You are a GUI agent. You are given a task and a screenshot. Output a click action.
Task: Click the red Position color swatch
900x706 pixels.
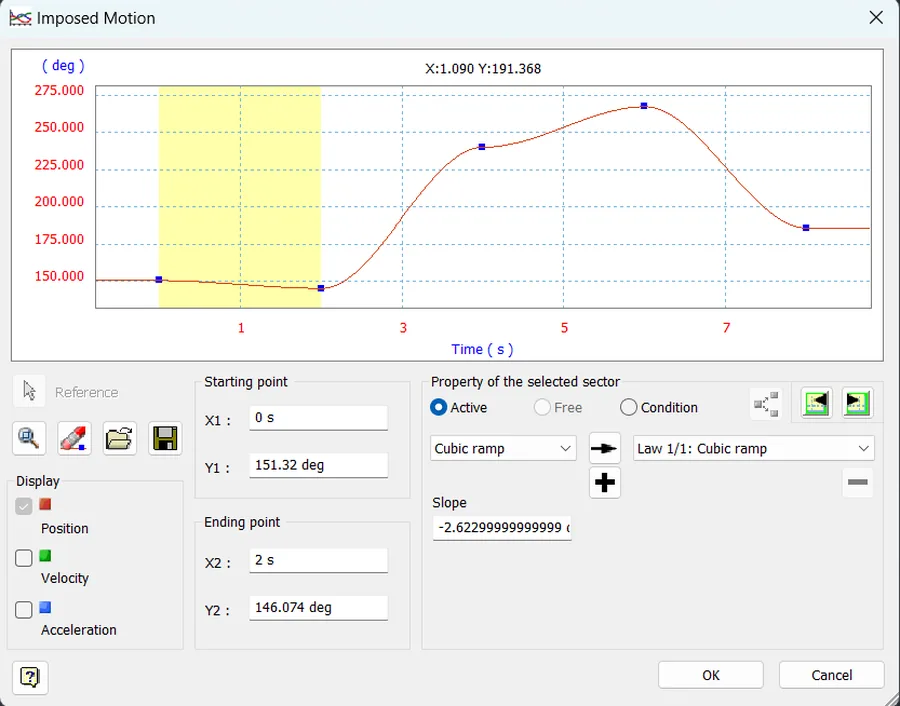tap(45, 504)
